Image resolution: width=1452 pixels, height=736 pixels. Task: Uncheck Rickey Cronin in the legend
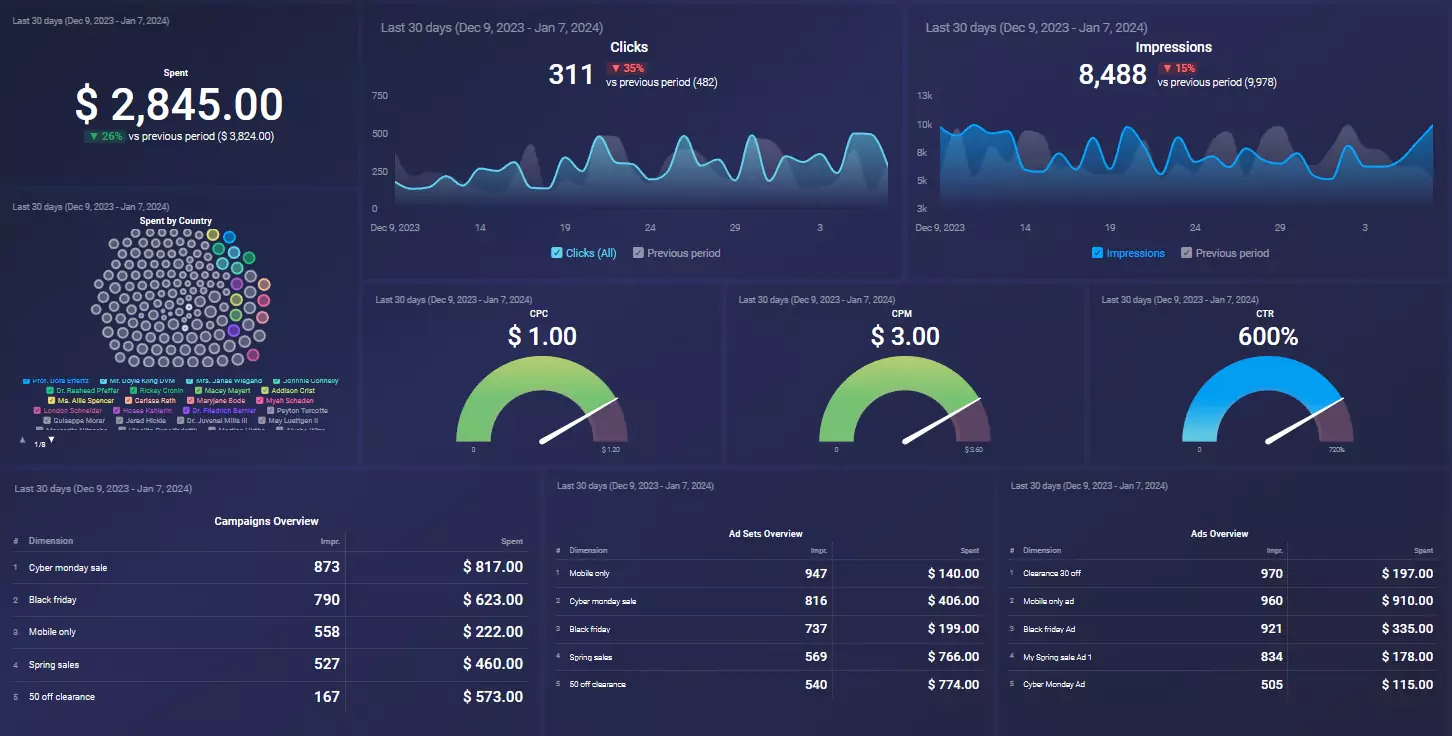pos(133,390)
